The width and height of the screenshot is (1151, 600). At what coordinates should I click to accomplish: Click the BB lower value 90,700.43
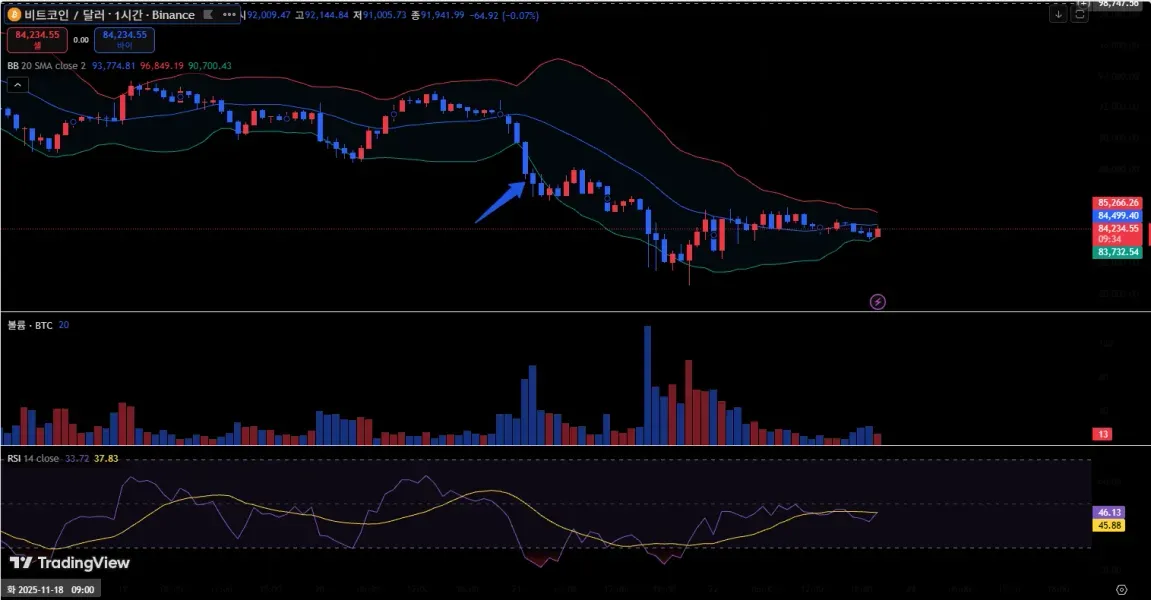[x=209, y=66]
